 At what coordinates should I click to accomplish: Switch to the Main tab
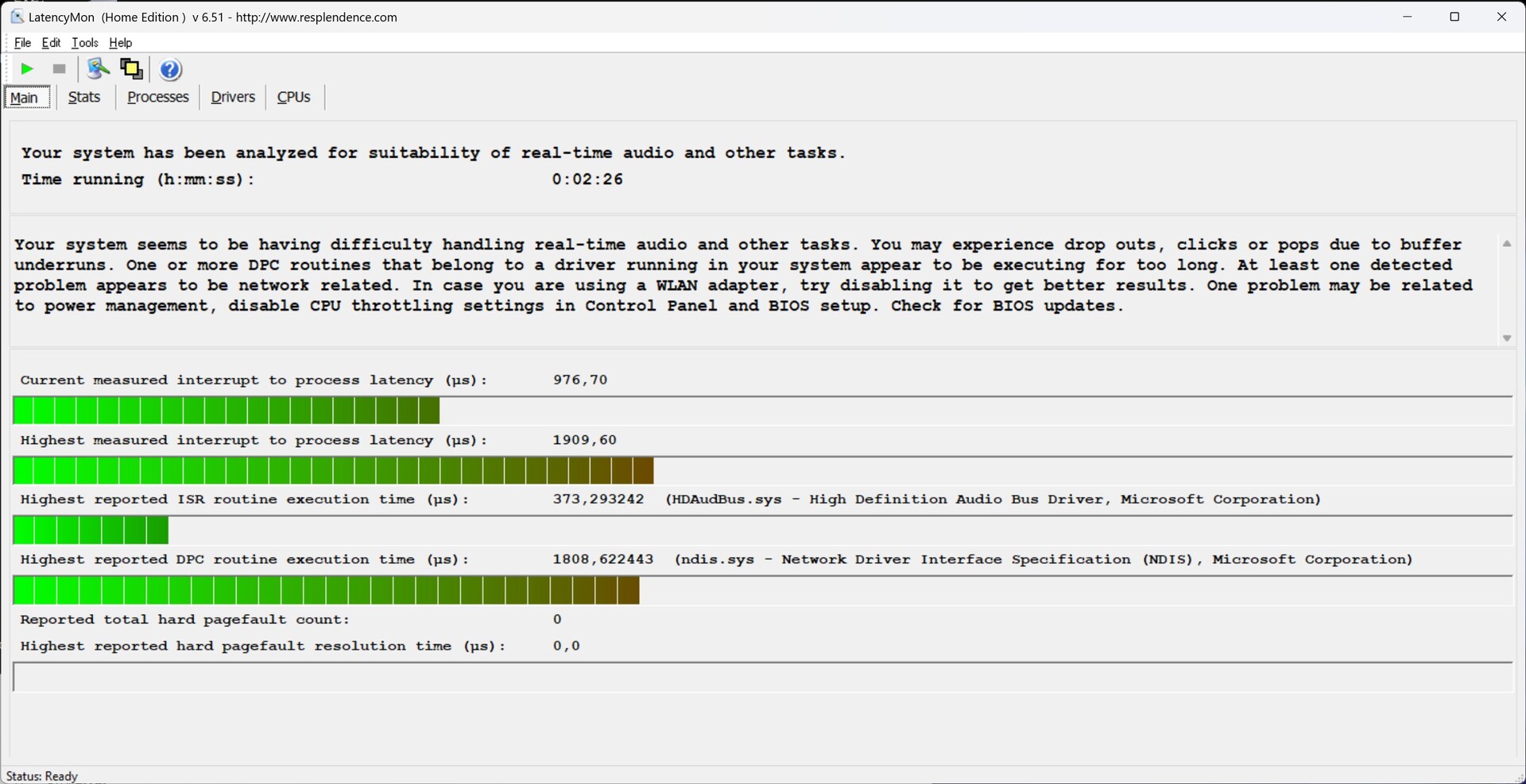[26, 97]
